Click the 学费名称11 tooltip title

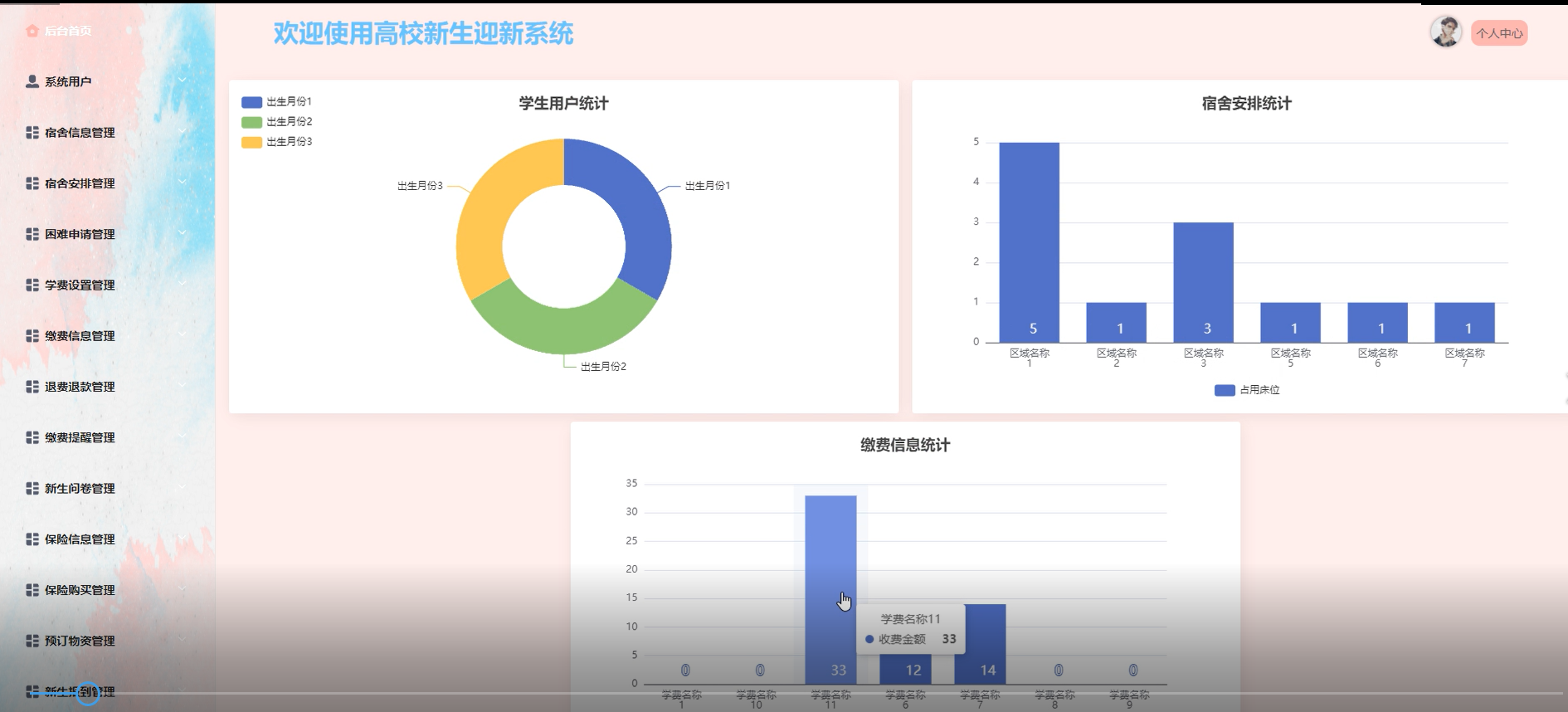point(910,619)
